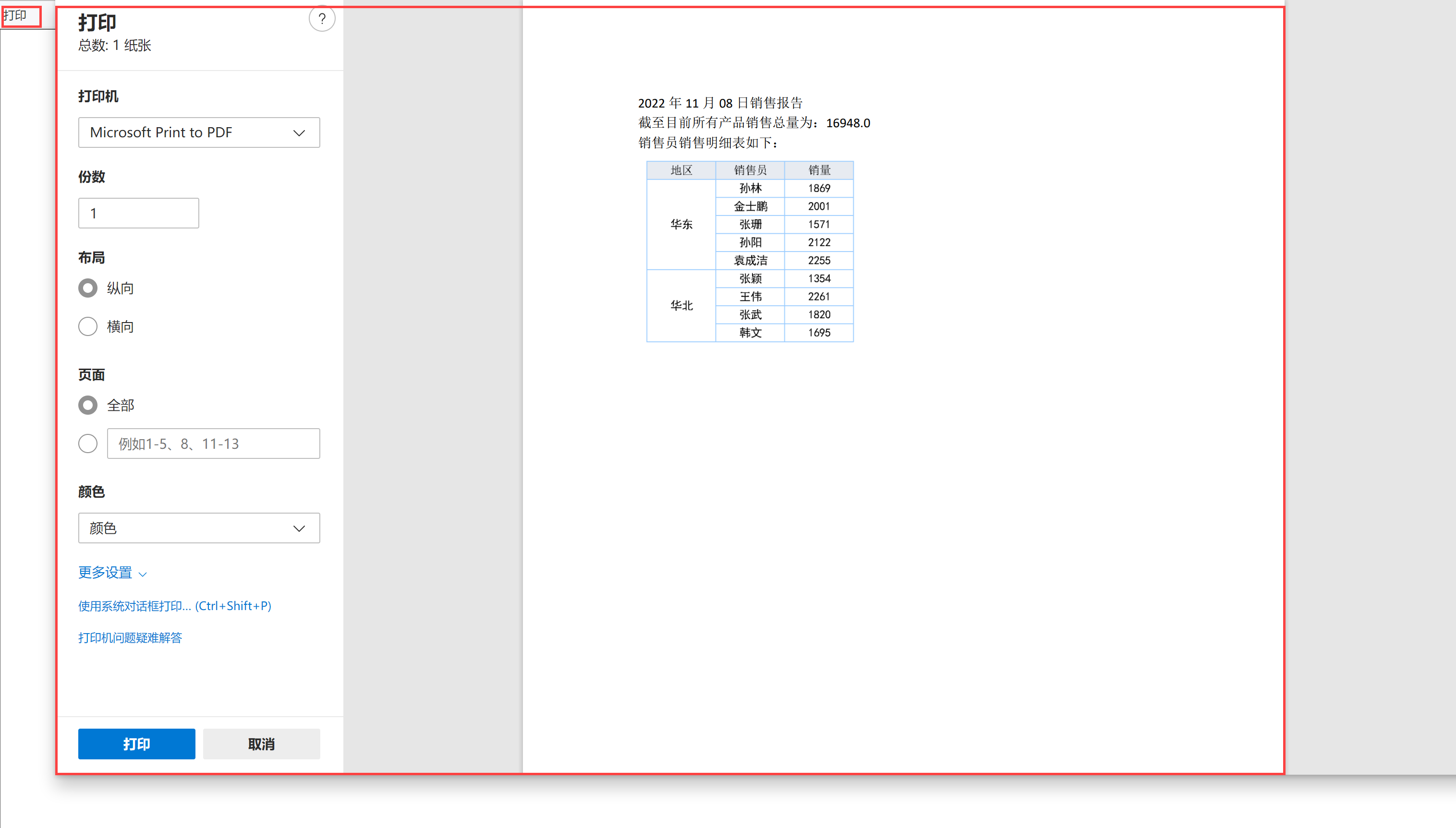1456x828 pixels.
Task: Open 打印机问题疑难解答 troubleshooting link
Action: [130, 638]
